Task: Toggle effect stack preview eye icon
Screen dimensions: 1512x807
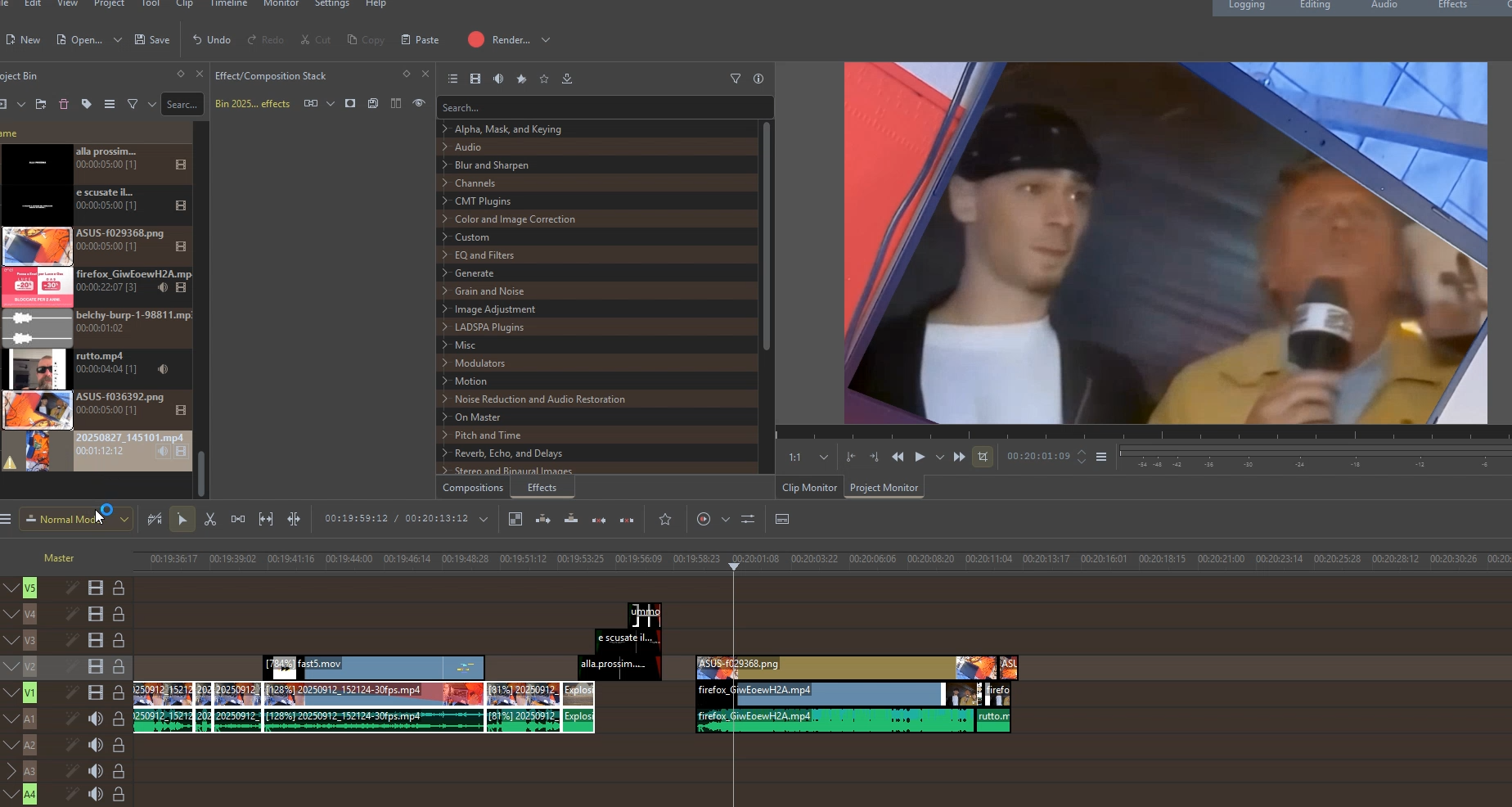Action: tap(419, 103)
